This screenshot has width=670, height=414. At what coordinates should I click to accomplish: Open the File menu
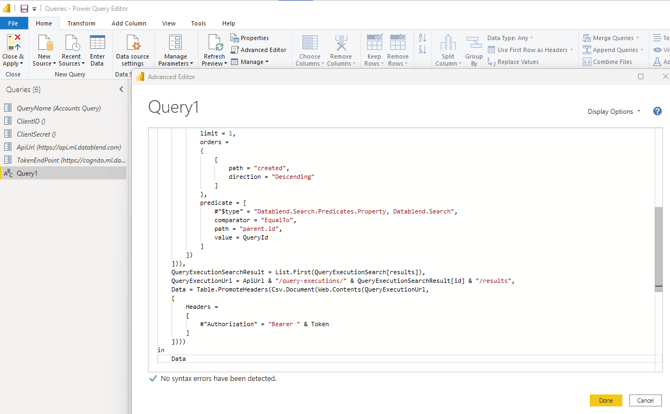[x=13, y=23]
